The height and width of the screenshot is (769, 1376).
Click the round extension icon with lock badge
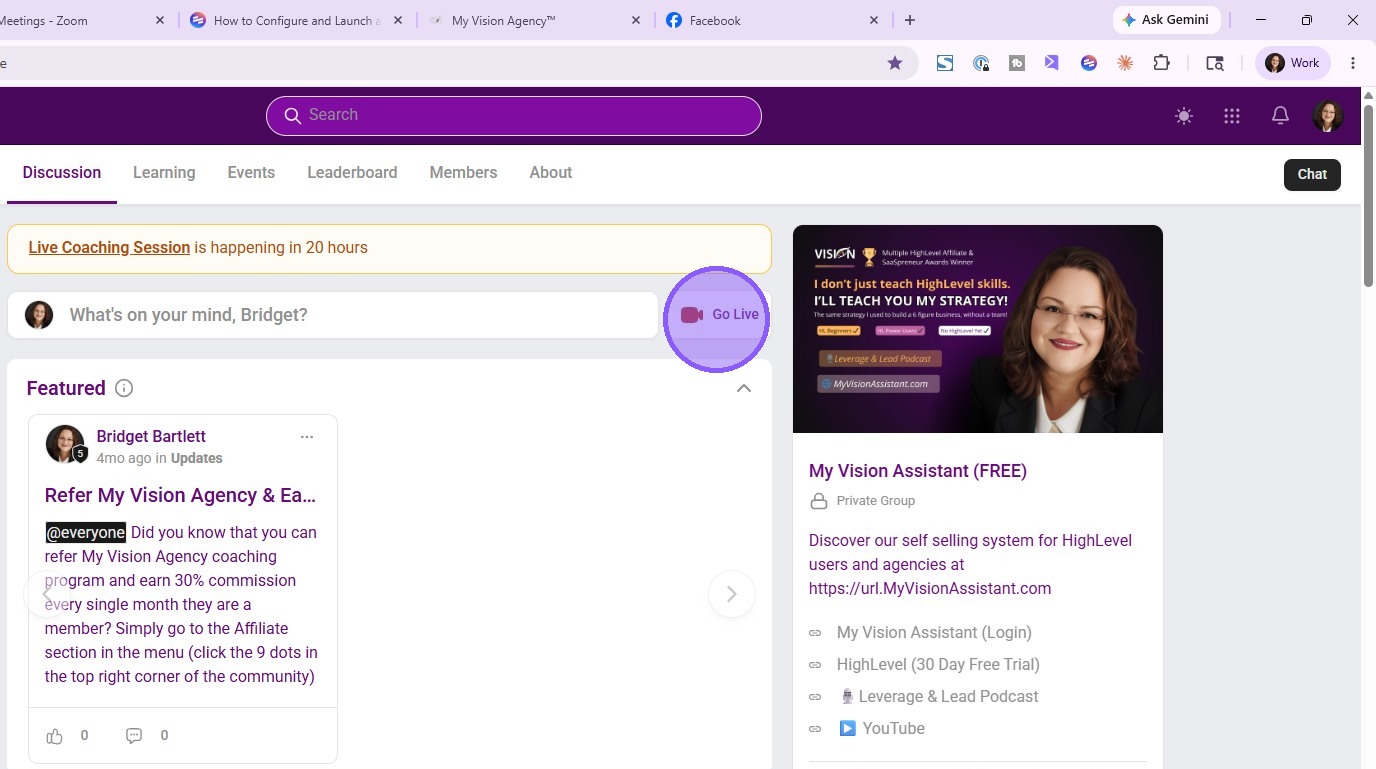coord(981,63)
